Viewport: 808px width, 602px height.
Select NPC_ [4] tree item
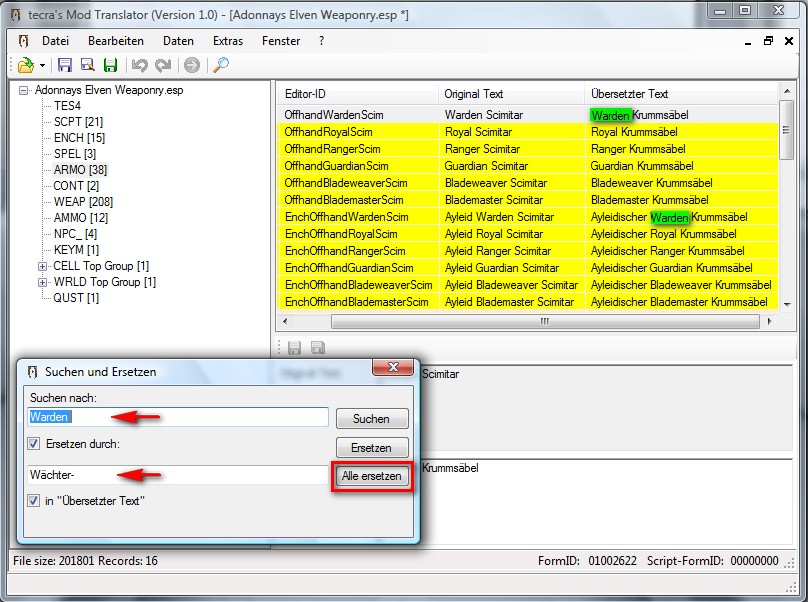75,233
